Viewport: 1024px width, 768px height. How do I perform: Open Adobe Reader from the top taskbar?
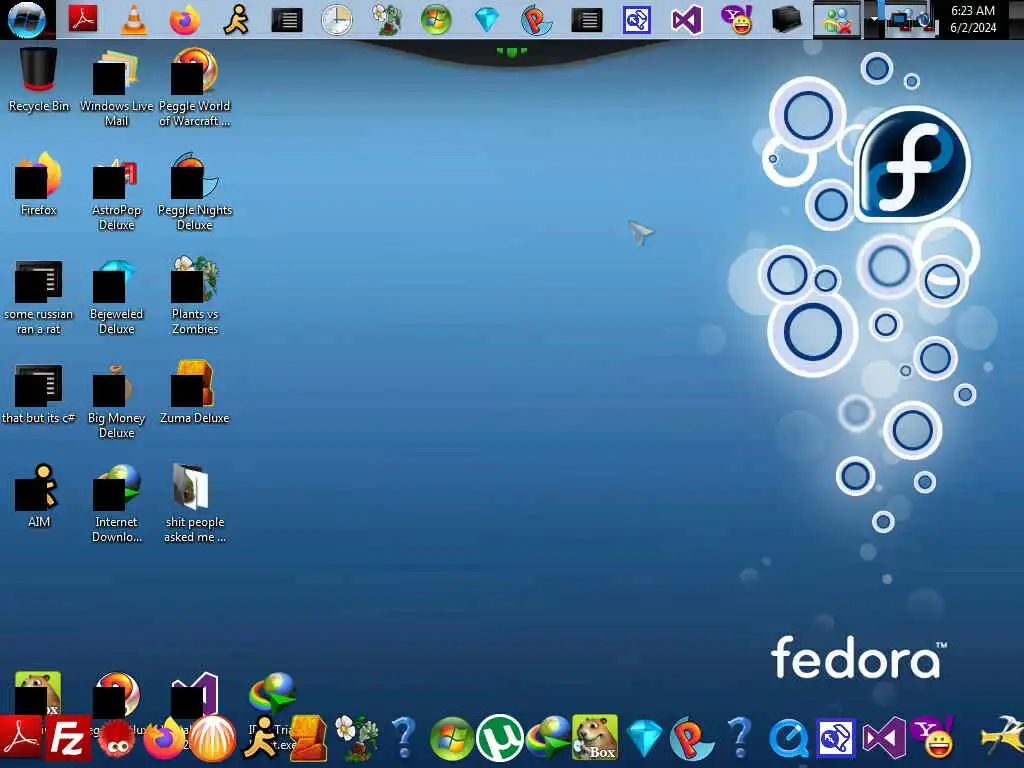(83, 20)
